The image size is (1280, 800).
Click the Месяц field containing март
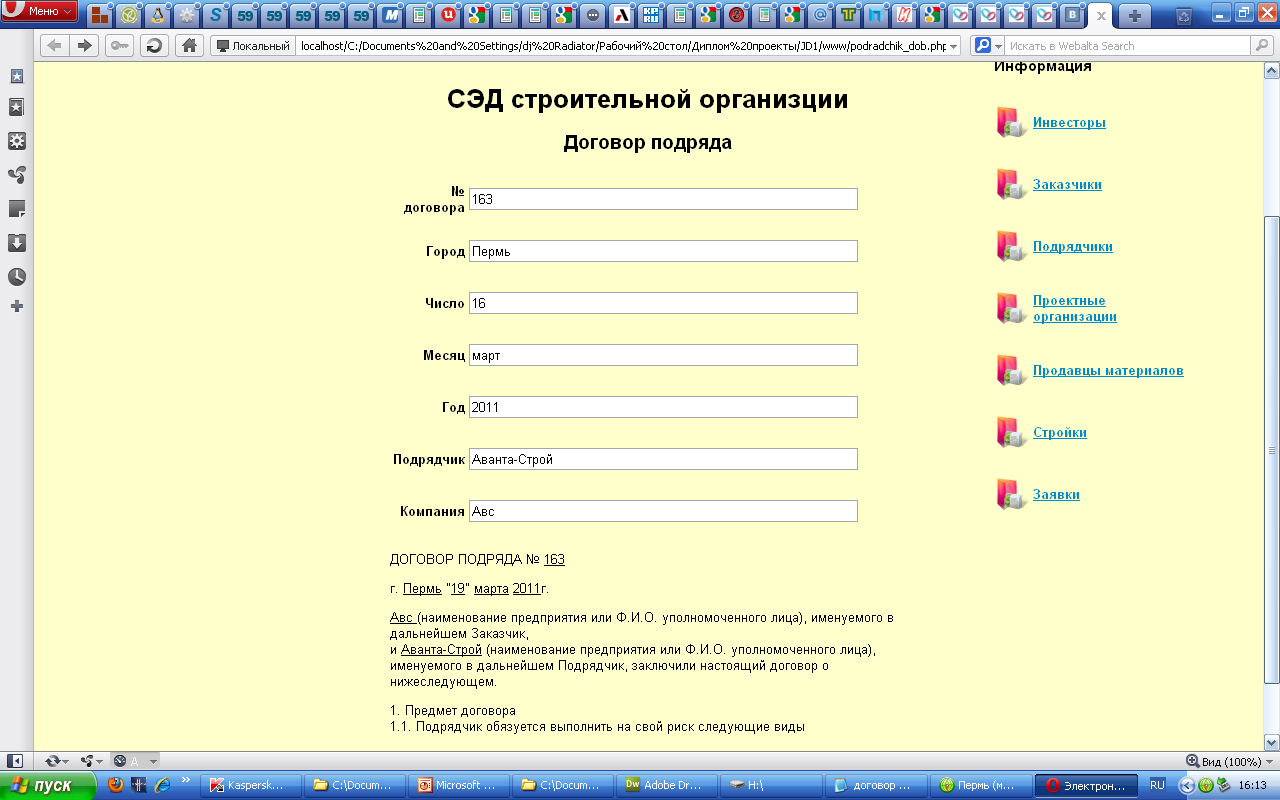pyautogui.click(x=663, y=355)
